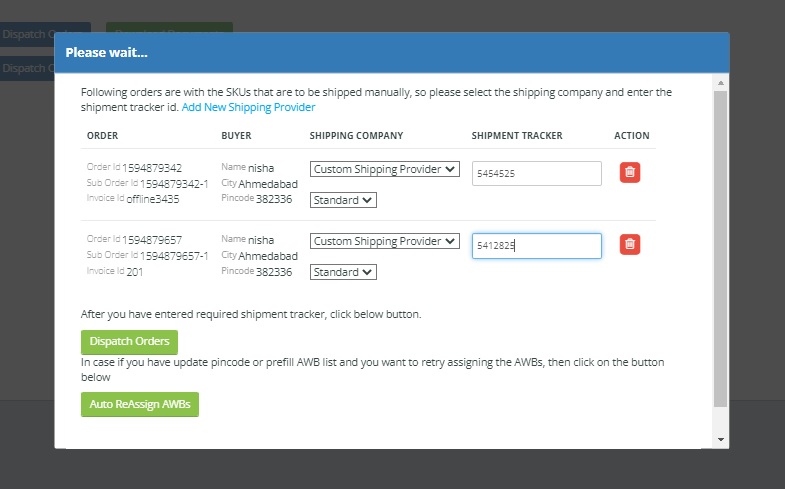Viewport: 785px width, 489px height.
Task: Click the SHIPMENT TRACKER column header
Action: pos(517,136)
